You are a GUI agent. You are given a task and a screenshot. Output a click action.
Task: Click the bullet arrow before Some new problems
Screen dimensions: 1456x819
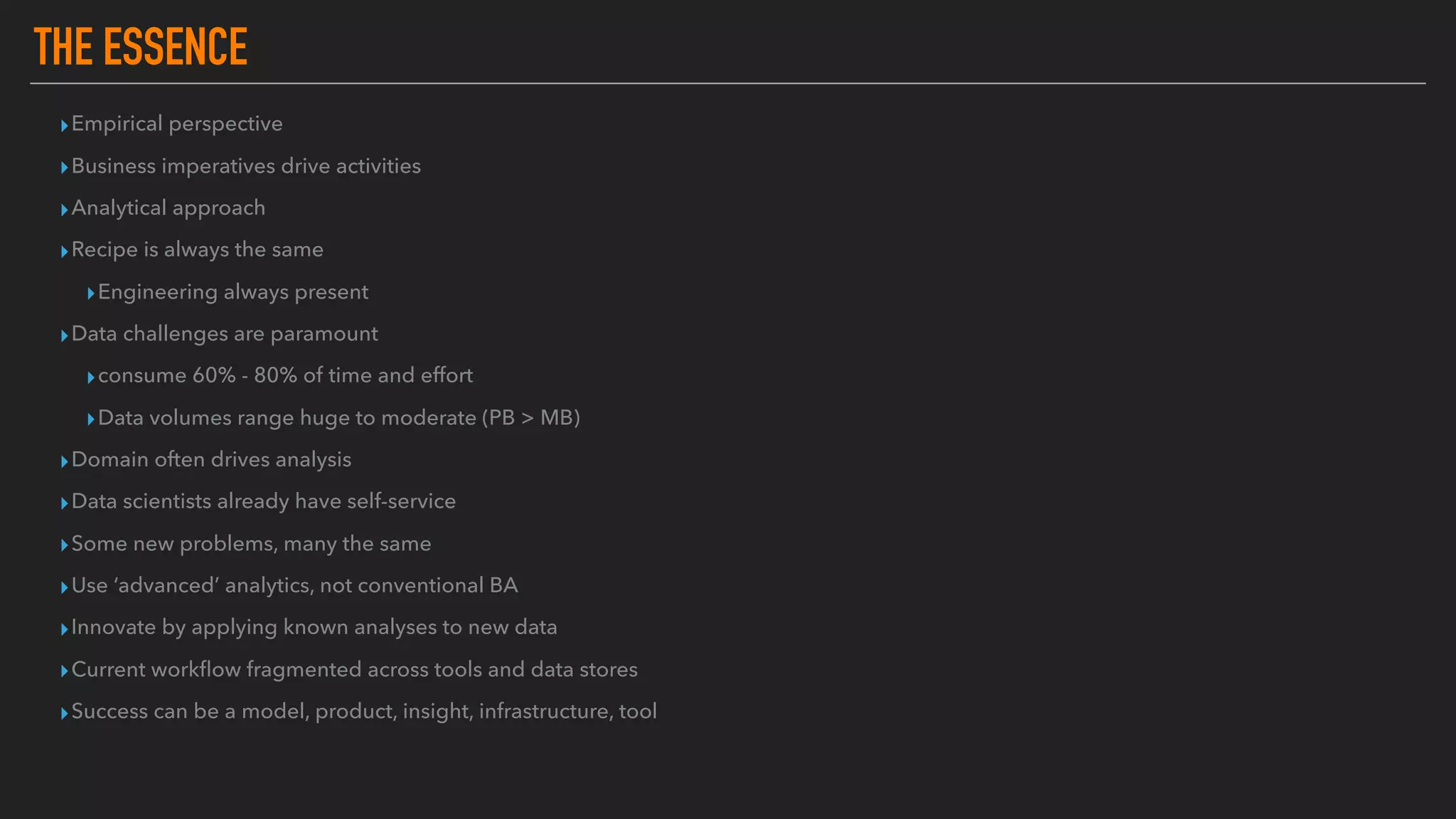click(65, 545)
